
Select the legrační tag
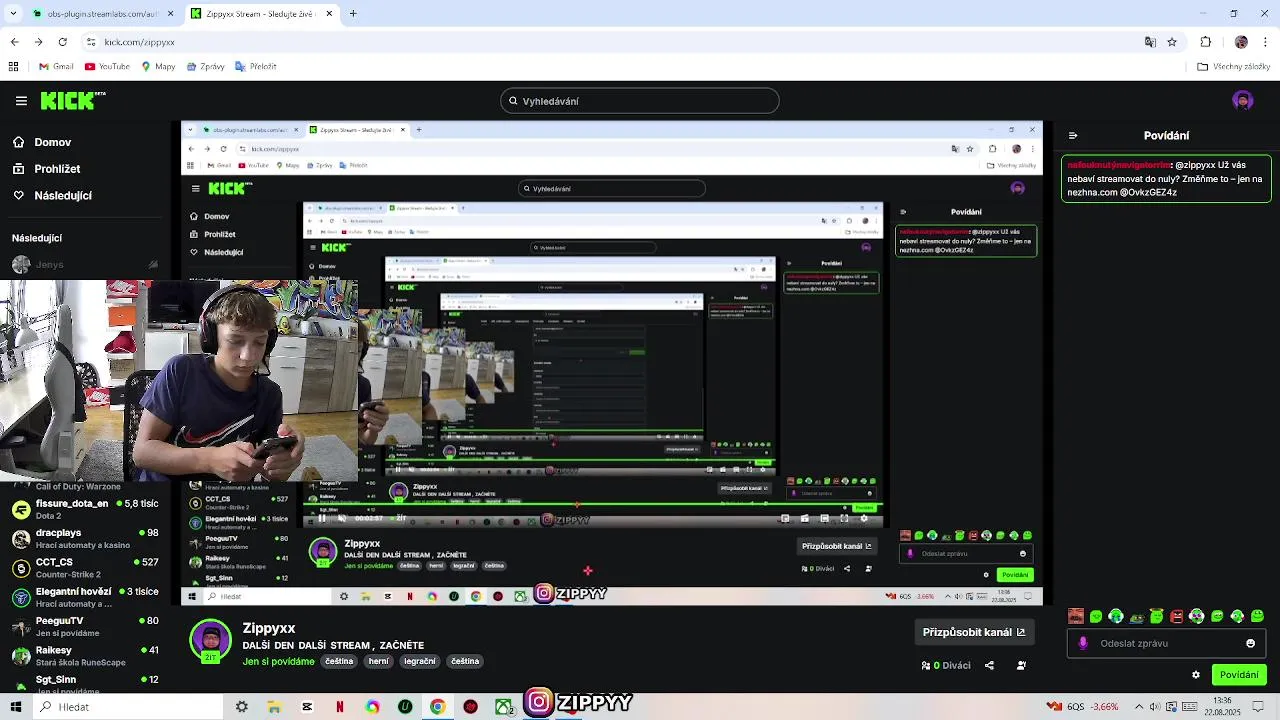click(x=419, y=661)
